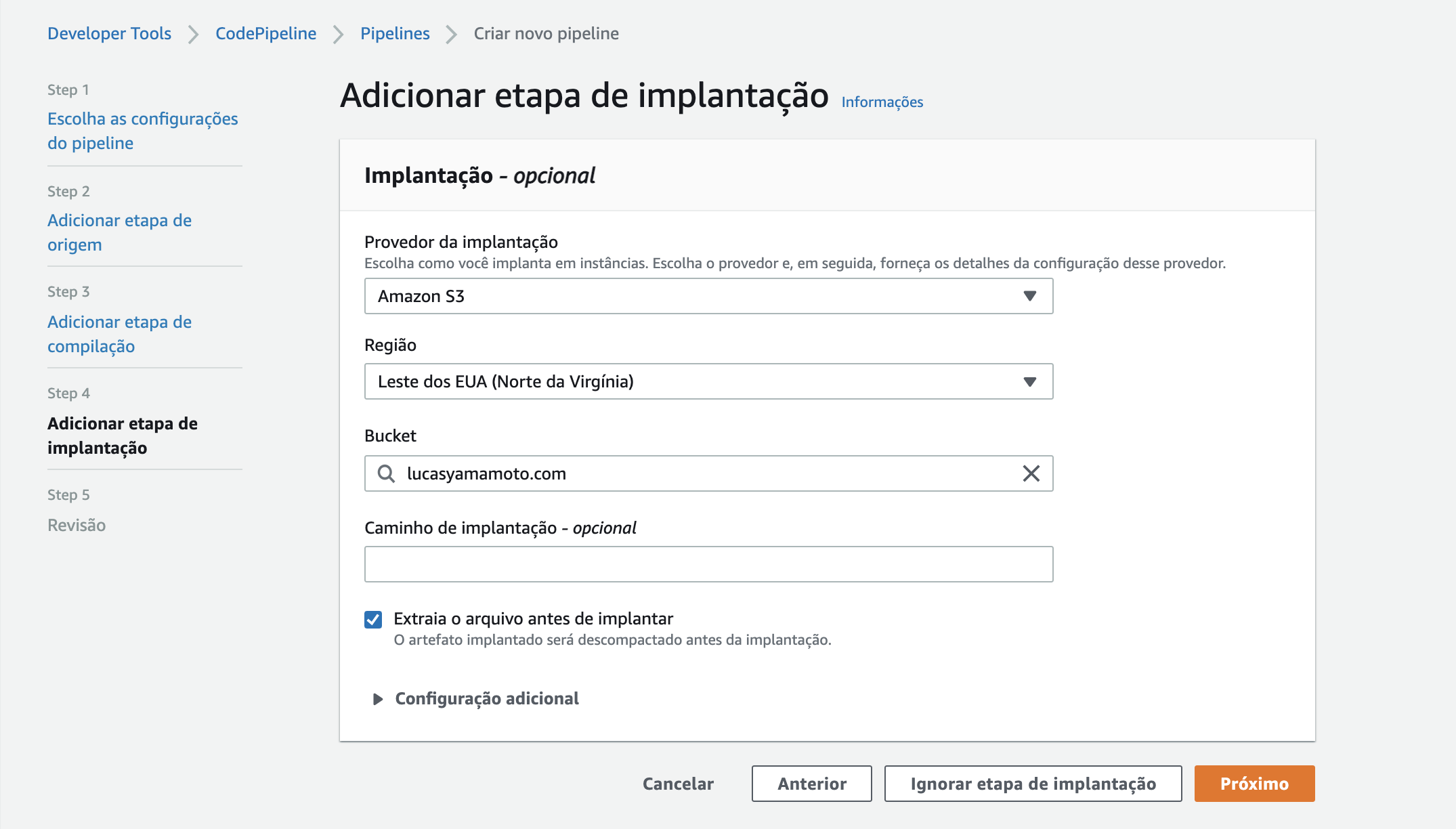Go to Step 1 Escolha as configurações do pipeline
The width and height of the screenshot is (1456, 829).
click(143, 131)
